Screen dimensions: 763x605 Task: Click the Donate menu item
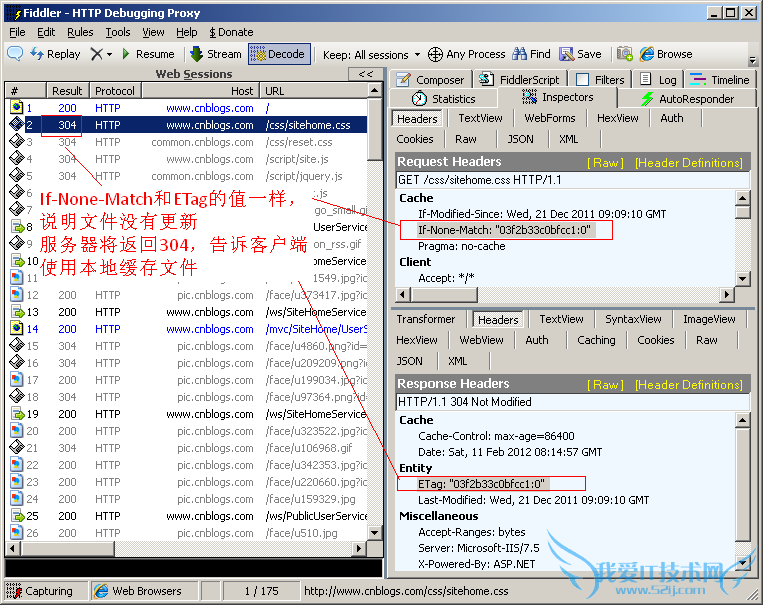tap(231, 32)
